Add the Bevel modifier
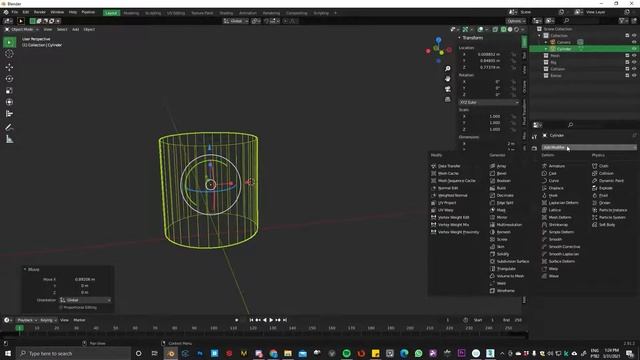Image resolution: width=640 pixels, height=360 pixels. [501, 173]
